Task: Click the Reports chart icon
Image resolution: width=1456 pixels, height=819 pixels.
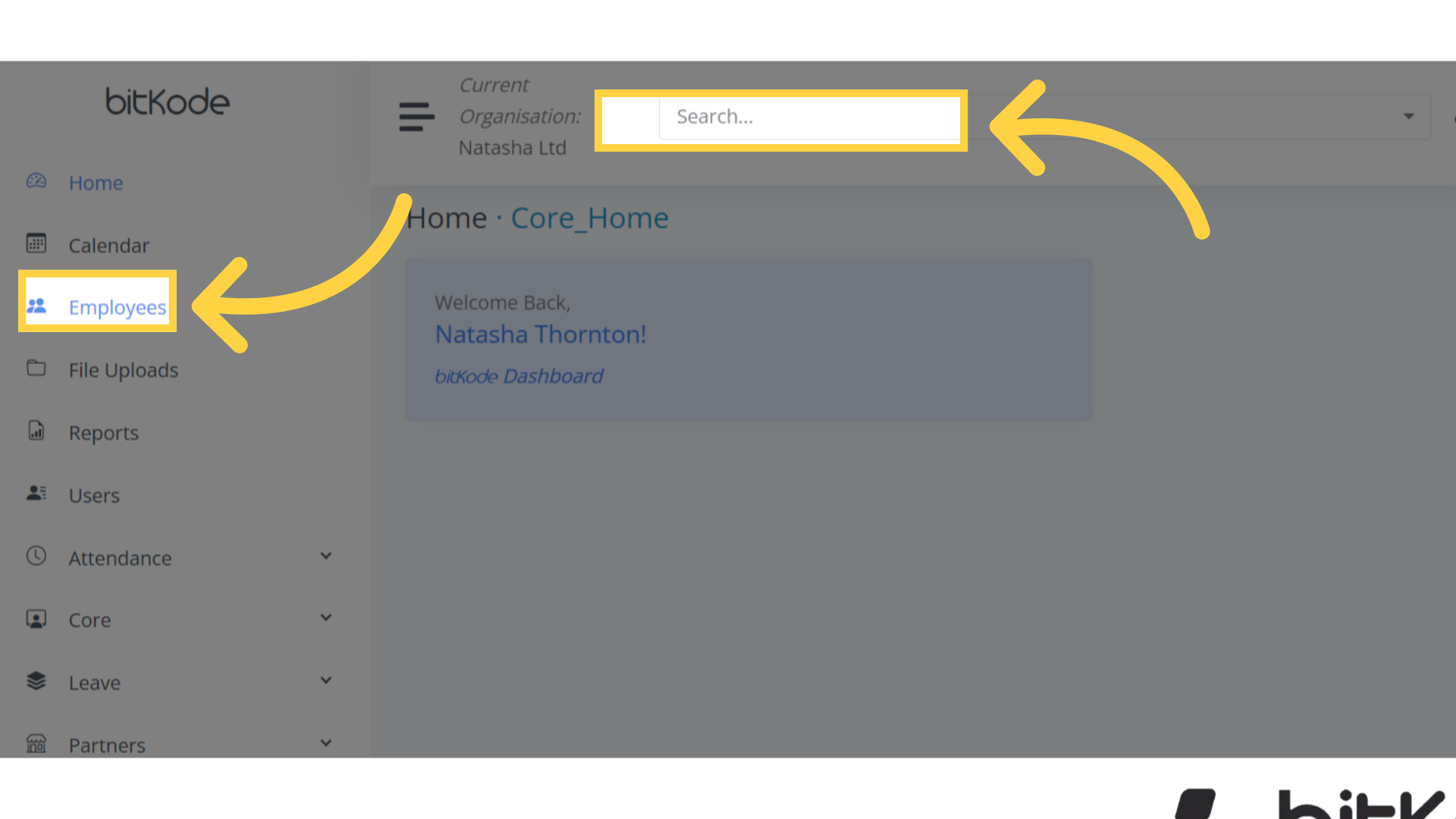Action: click(x=36, y=431)
